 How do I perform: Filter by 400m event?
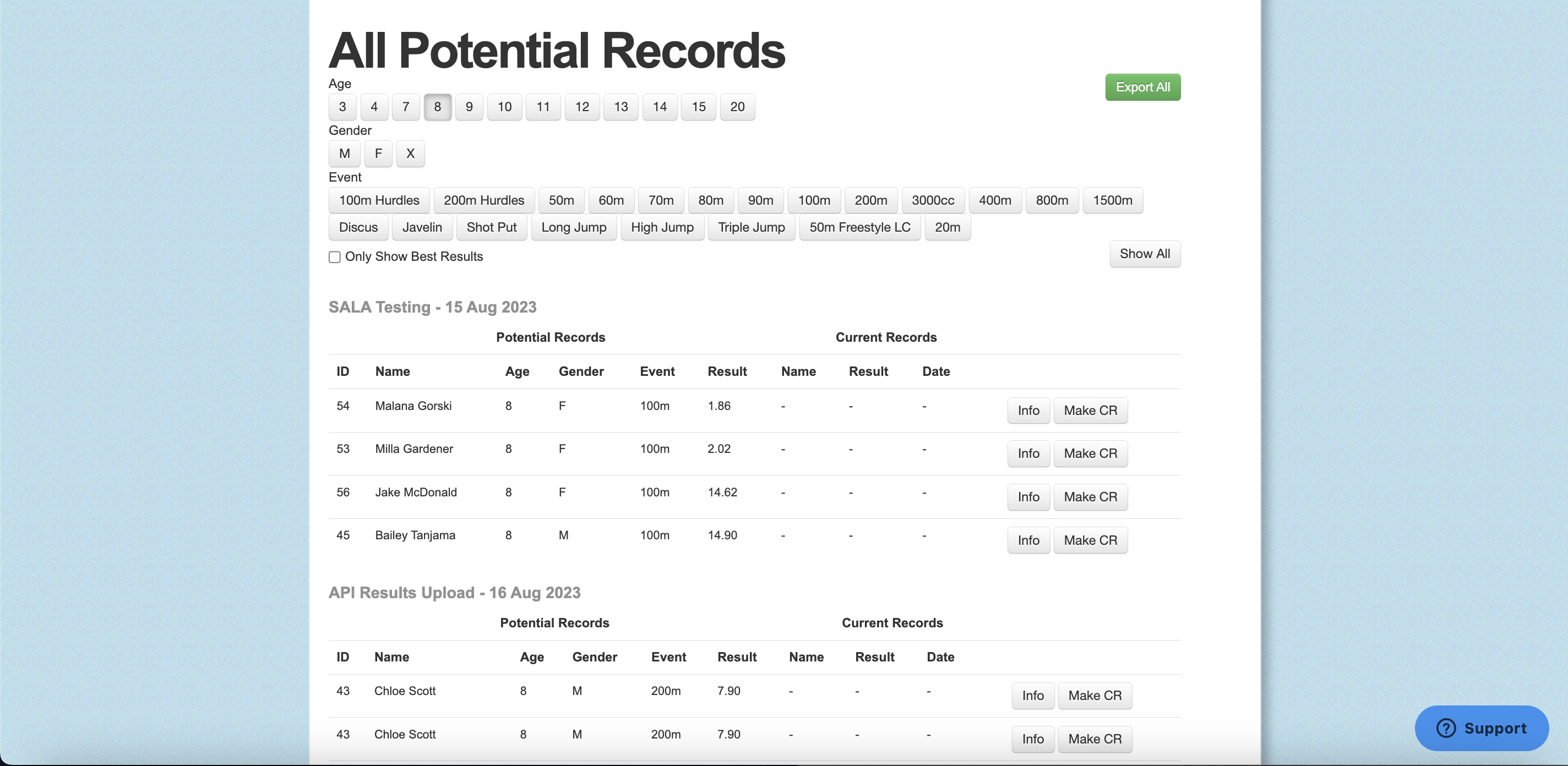pos(995,201)
